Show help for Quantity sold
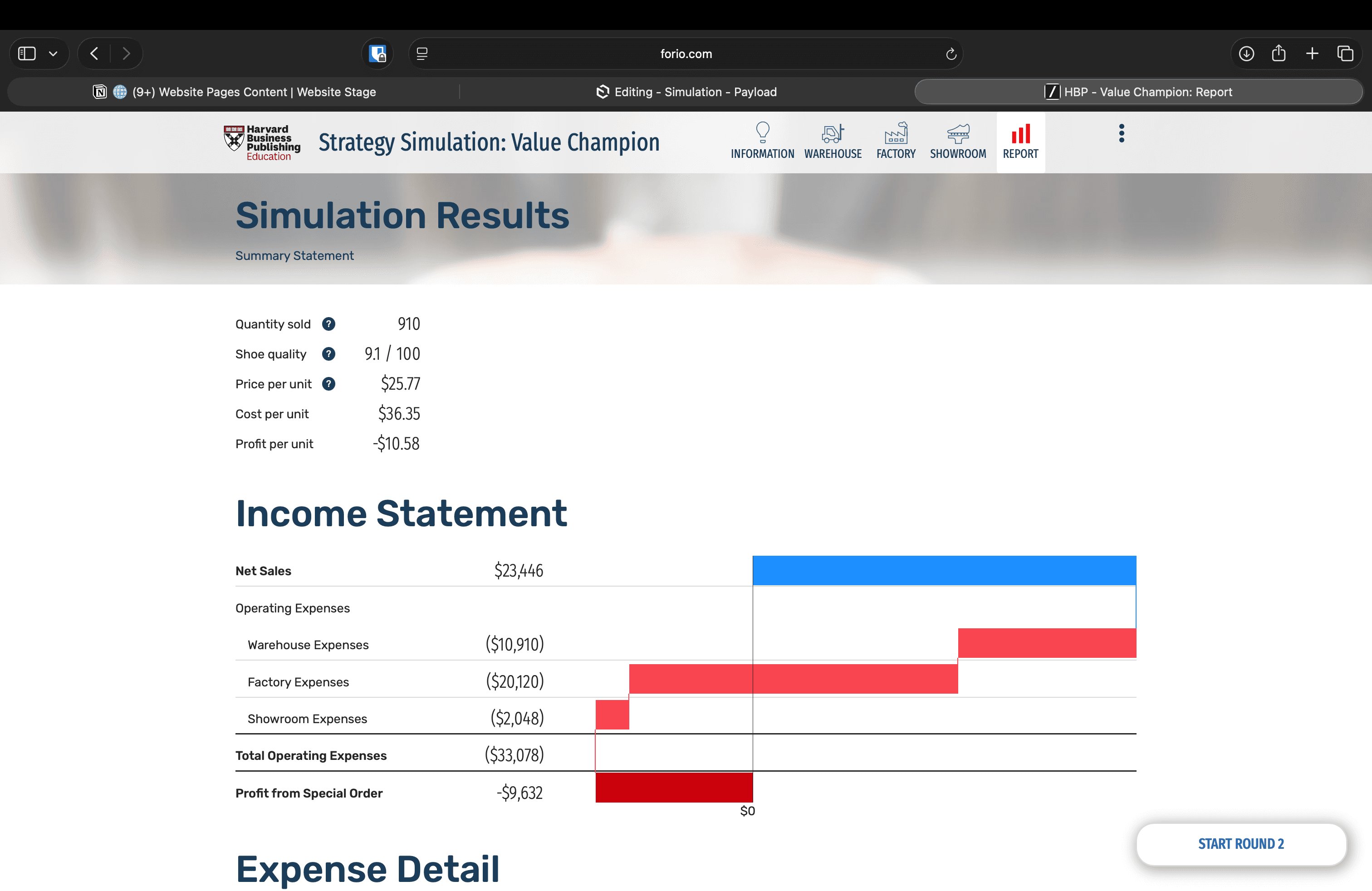 click(328, 324)
